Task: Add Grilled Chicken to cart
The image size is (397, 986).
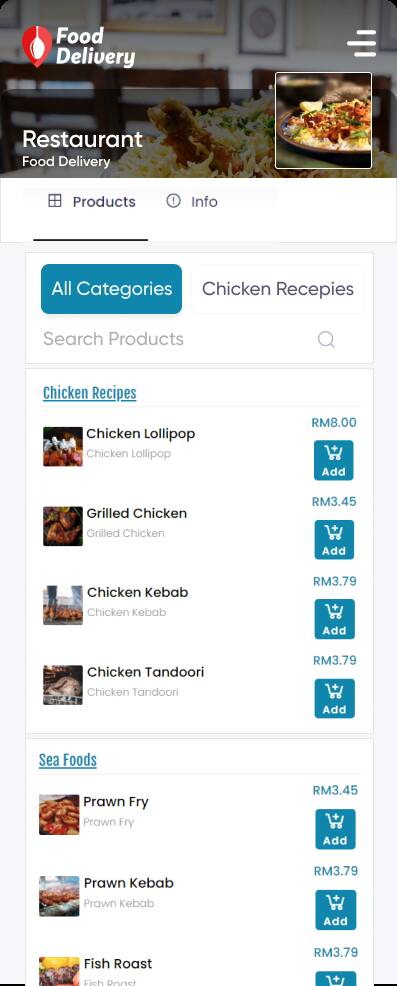Action: [x=334, y=540]
